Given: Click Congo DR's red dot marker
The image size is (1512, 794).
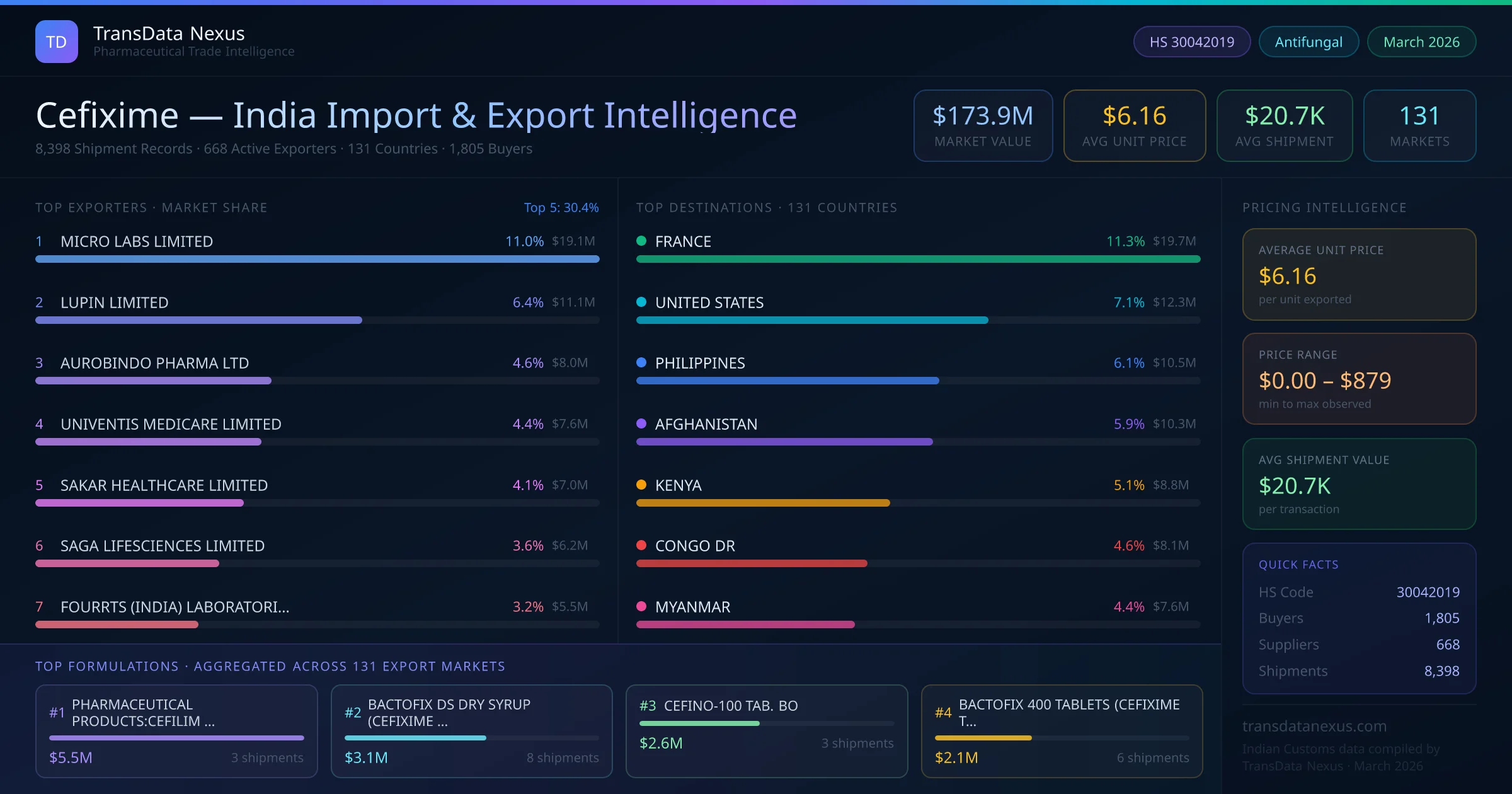Looking at the screenshot, I should pyautogui.click(x=641, y=545).
